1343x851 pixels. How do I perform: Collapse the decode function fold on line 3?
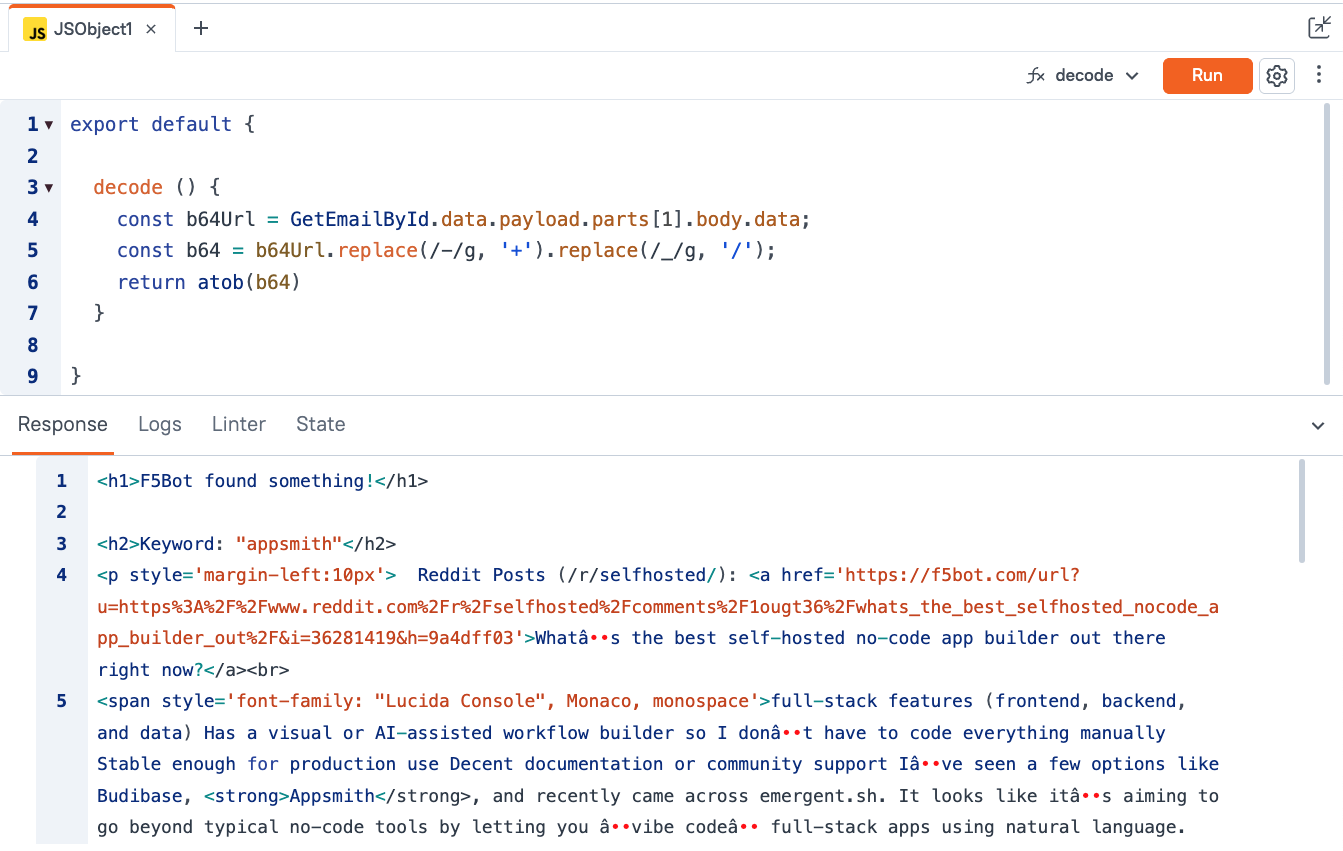pyautogui.click(x=49, y=188)
